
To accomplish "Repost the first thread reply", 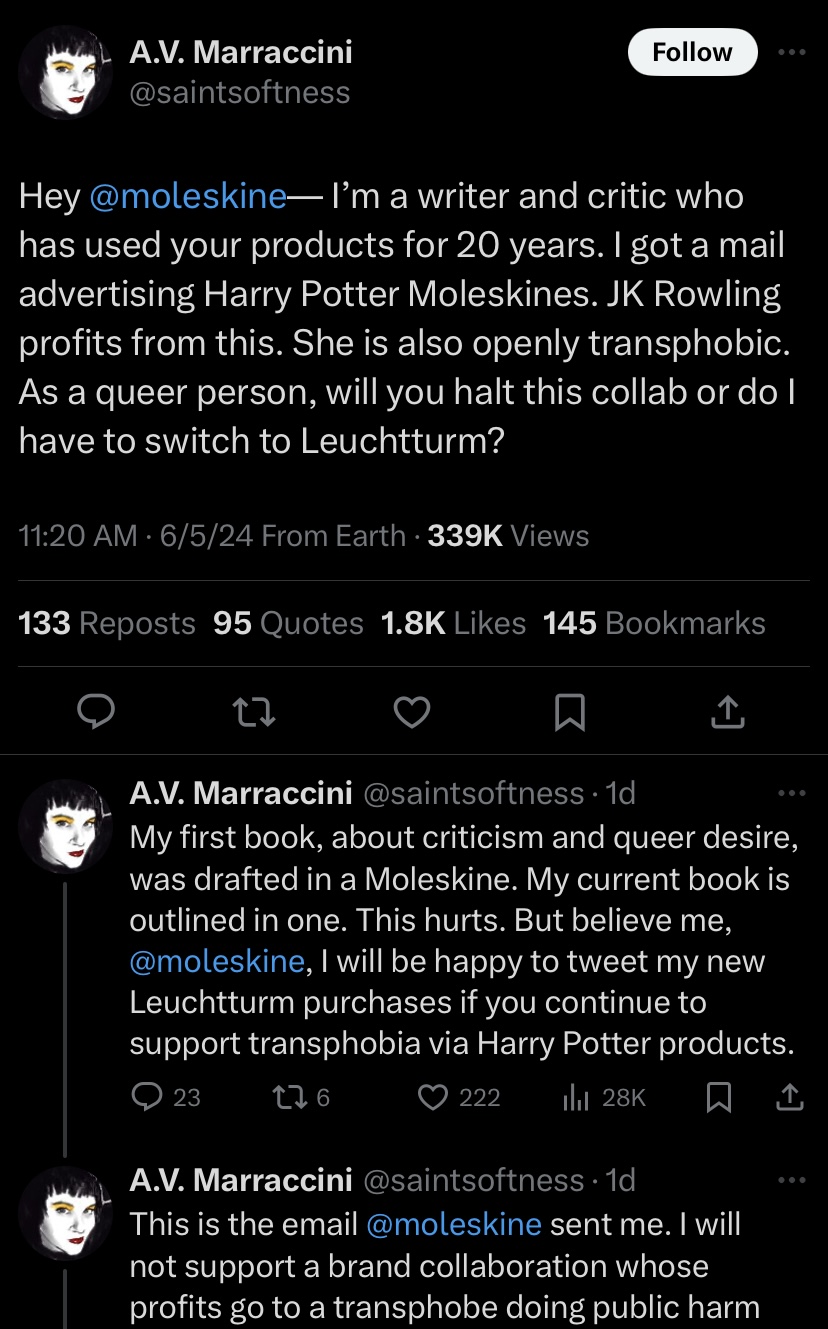I will click(x=286, y=1097).
